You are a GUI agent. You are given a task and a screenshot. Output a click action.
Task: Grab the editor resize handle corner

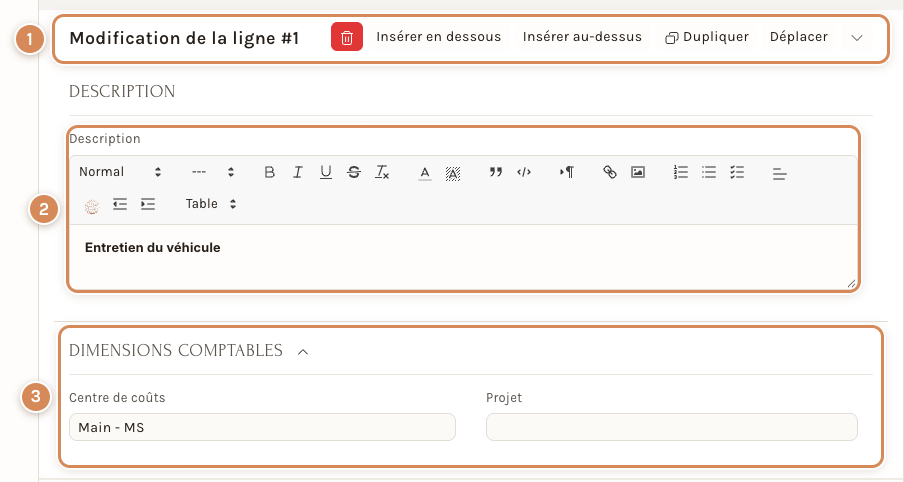pyautogui.click(x=852, y=283)
